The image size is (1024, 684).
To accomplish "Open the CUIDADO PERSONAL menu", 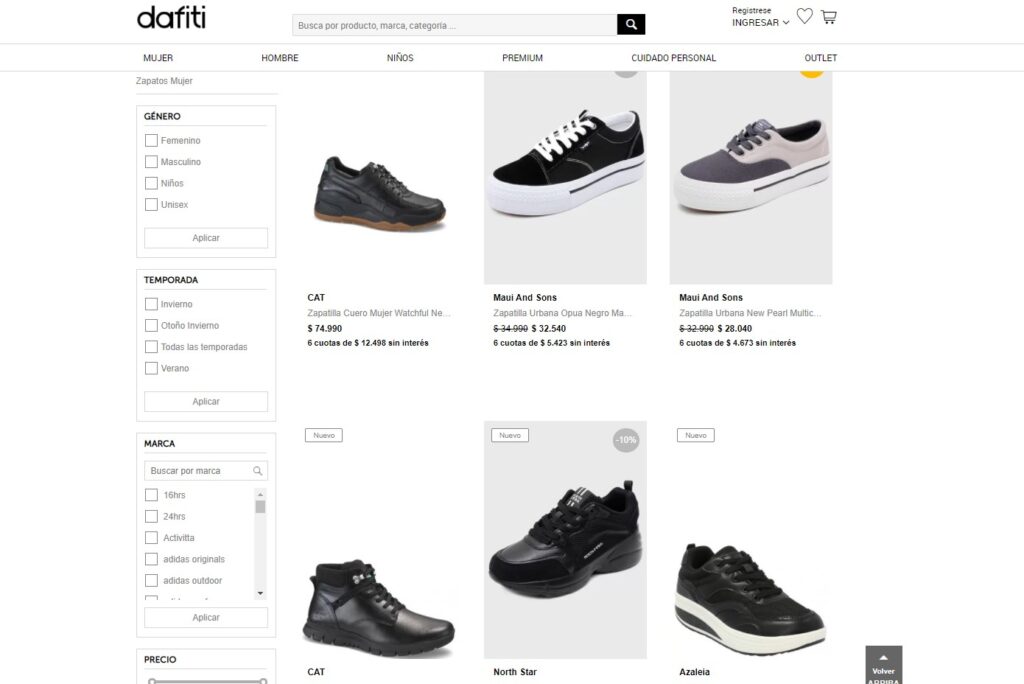I will point(673,58).
